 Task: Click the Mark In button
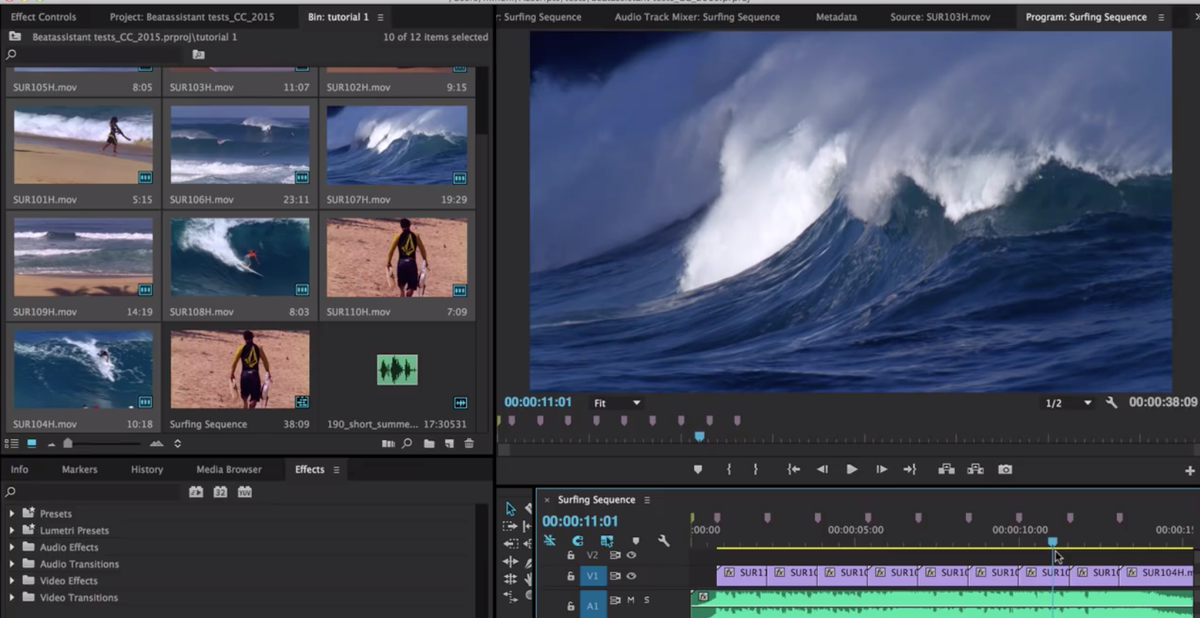(729, 469)
